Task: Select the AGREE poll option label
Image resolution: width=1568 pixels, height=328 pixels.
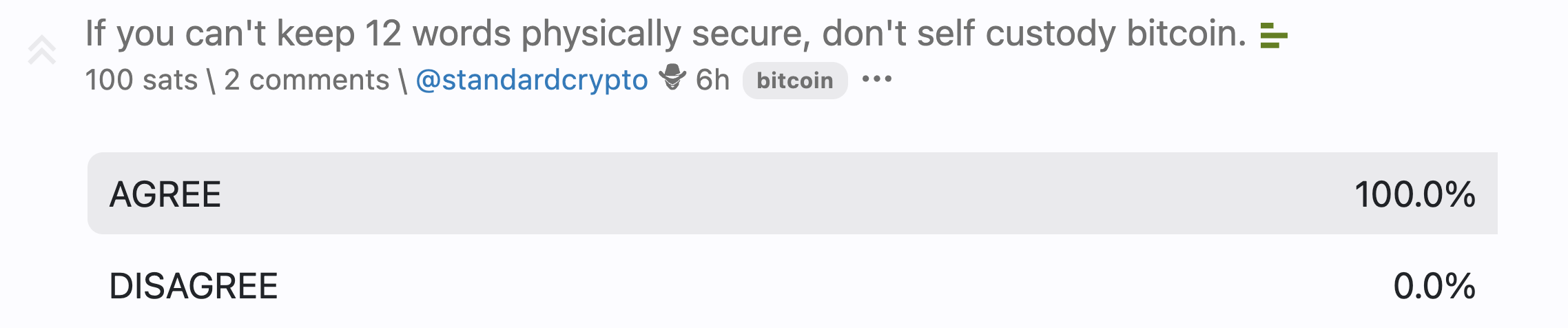Action: pyautogui.click(x=165, y=194)
